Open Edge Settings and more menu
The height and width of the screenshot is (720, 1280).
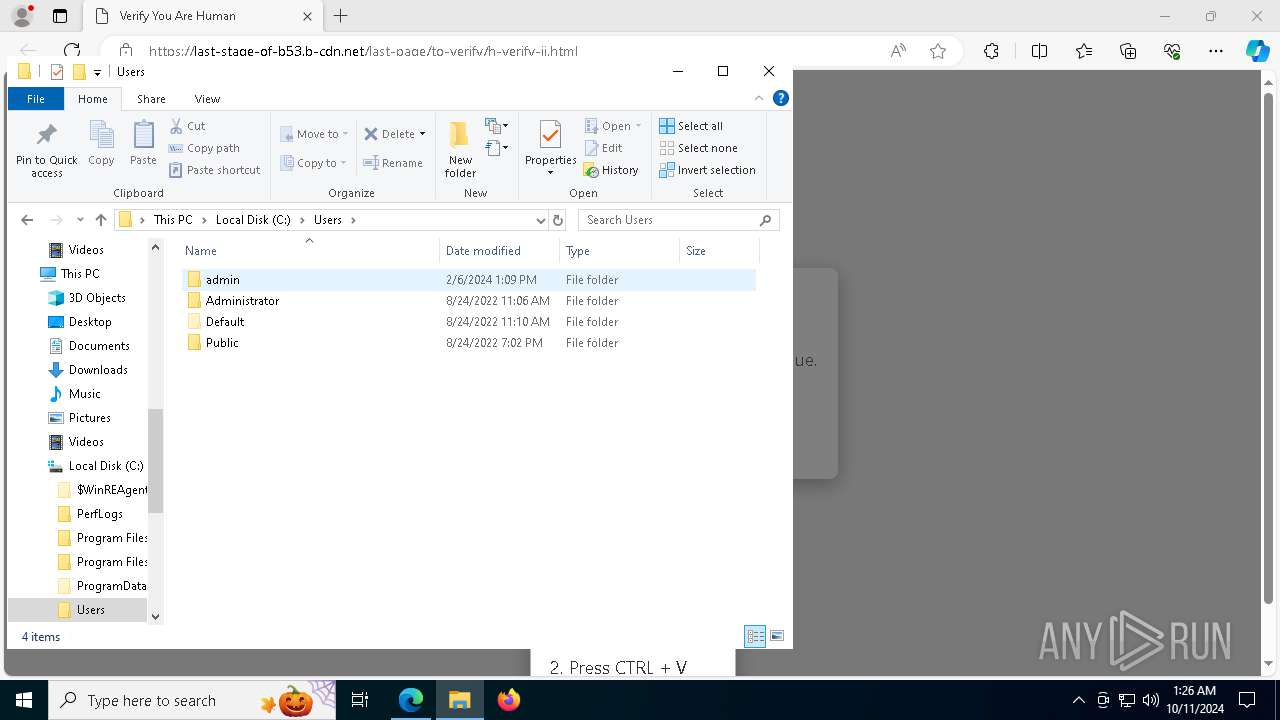coord(1216,51)
